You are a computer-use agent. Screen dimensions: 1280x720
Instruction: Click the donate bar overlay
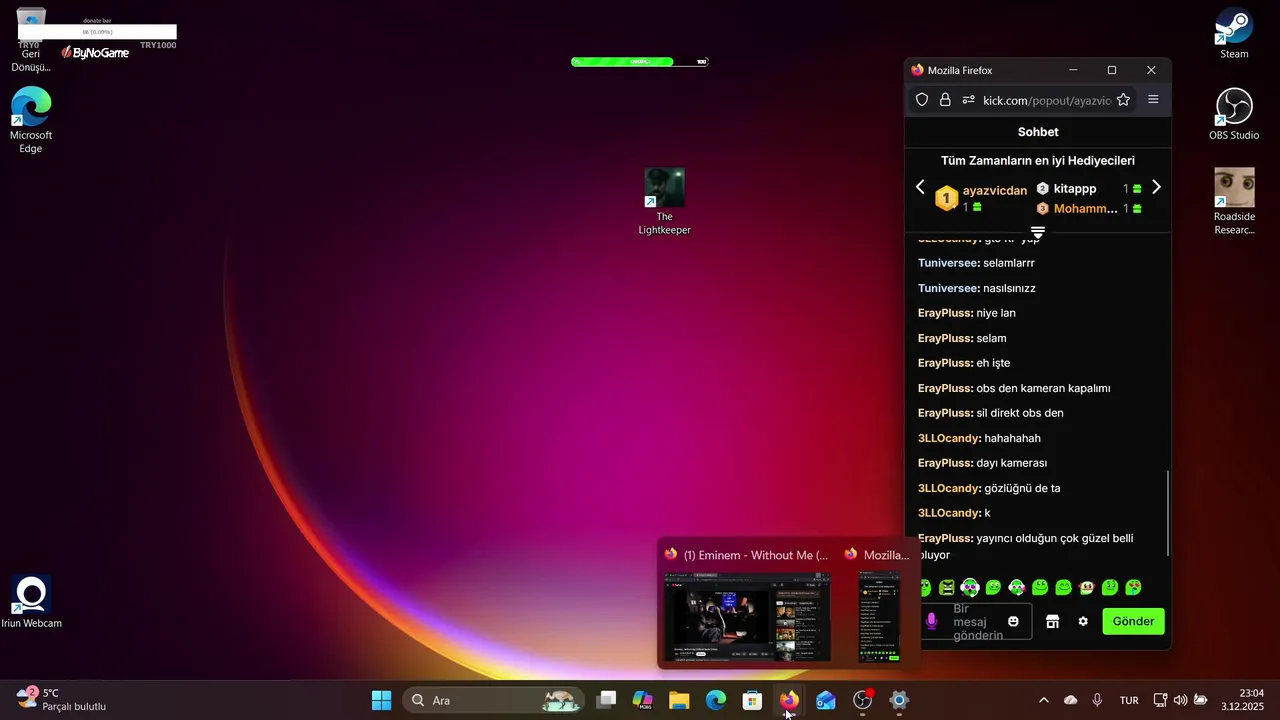(x=97, y=32)
